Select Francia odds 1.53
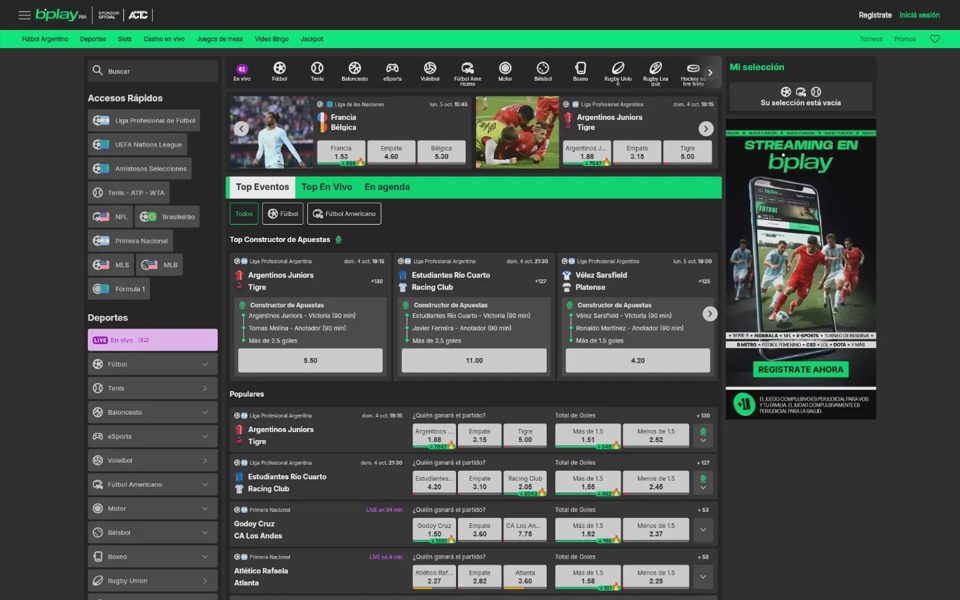Screen dimensions: 960x600 [341, 152]
